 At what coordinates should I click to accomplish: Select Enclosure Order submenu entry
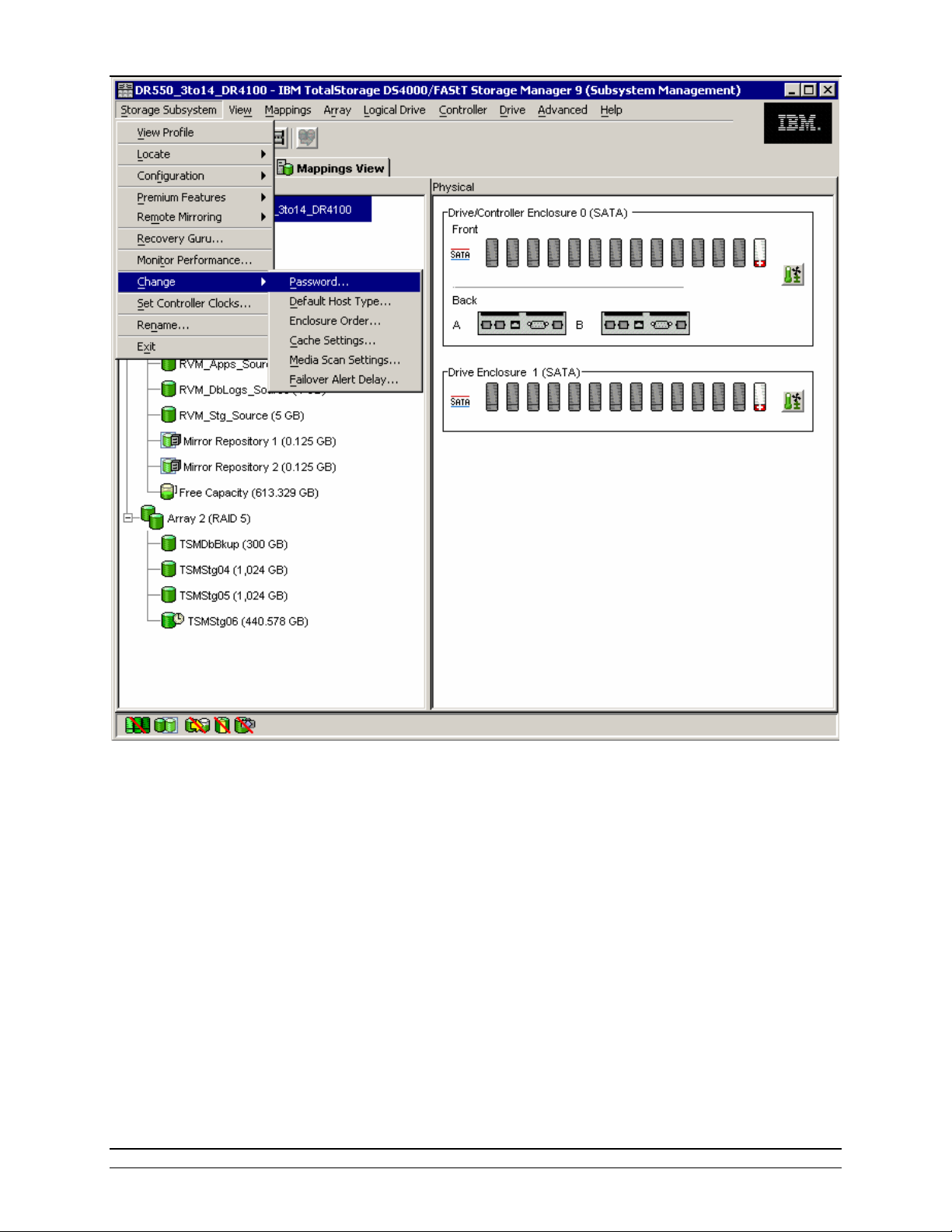click(345, 321)
